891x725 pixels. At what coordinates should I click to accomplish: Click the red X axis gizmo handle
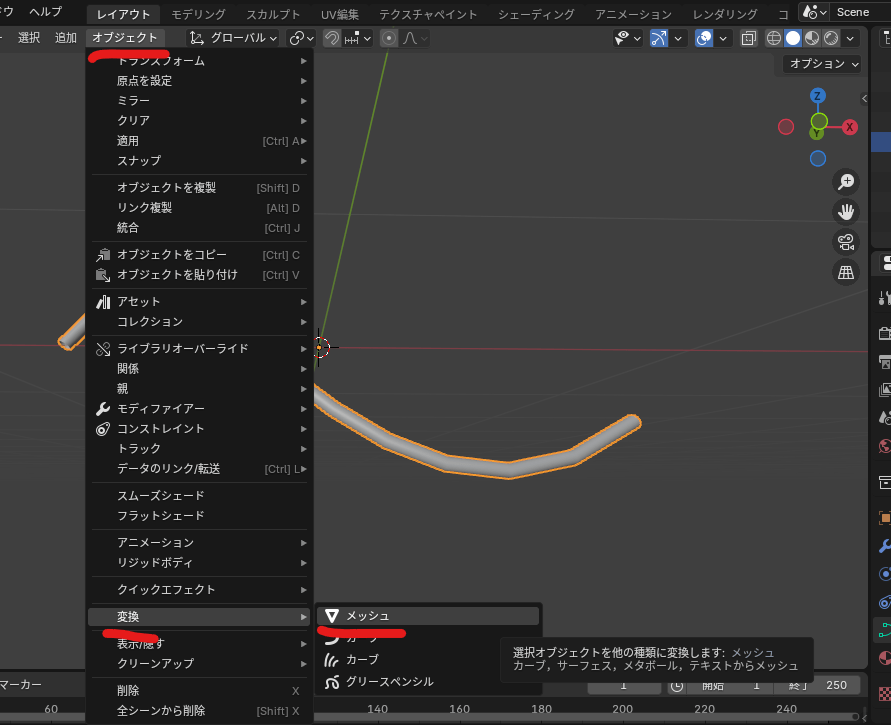tap(849, 127)
